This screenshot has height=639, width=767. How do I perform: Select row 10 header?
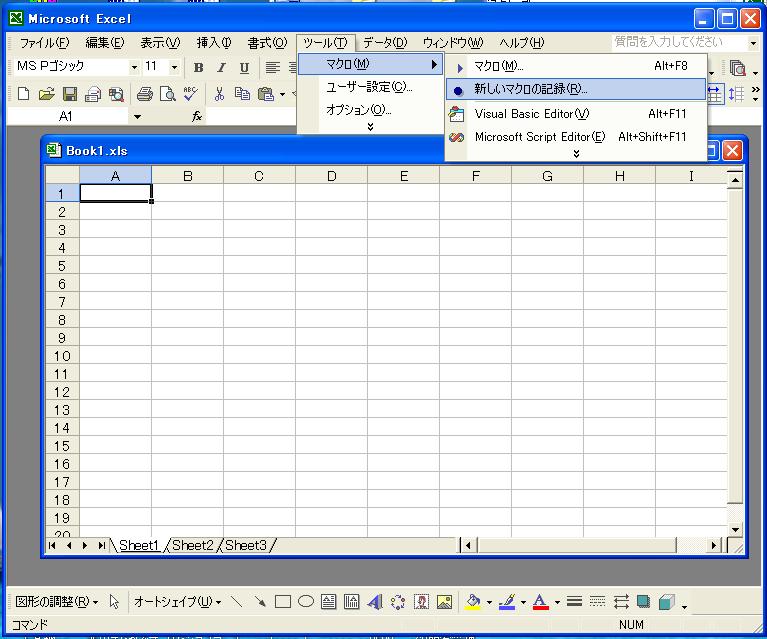[x=62, y=356]
